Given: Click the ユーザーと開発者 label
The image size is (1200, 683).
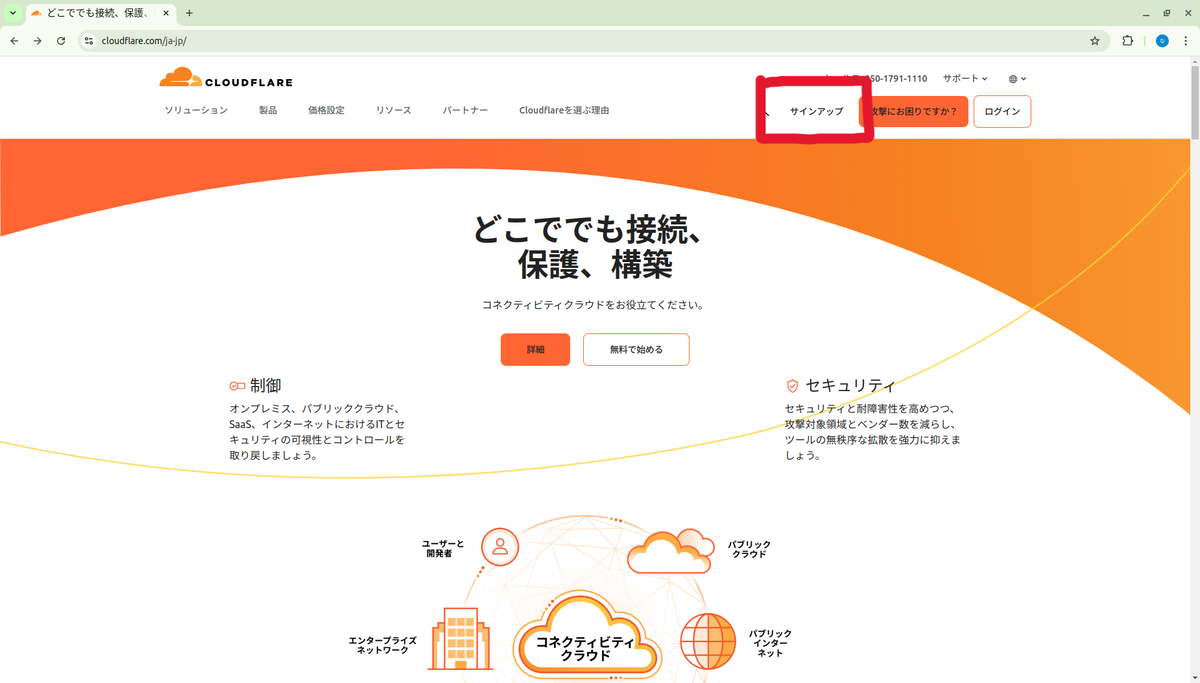Looking at the screenshot, I should (x=442, y=548).
